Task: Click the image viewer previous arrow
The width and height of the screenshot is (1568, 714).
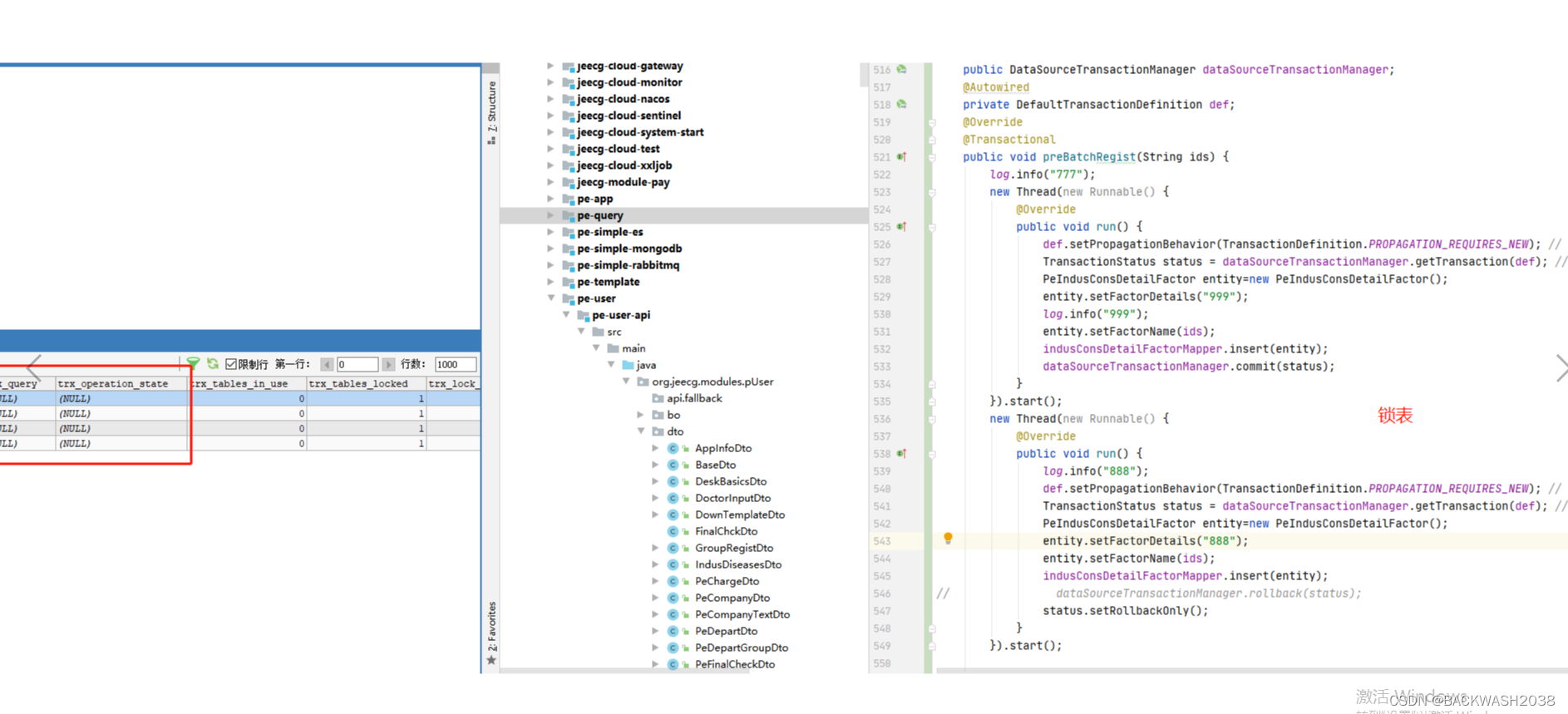Action: click(x=34, y=367)
